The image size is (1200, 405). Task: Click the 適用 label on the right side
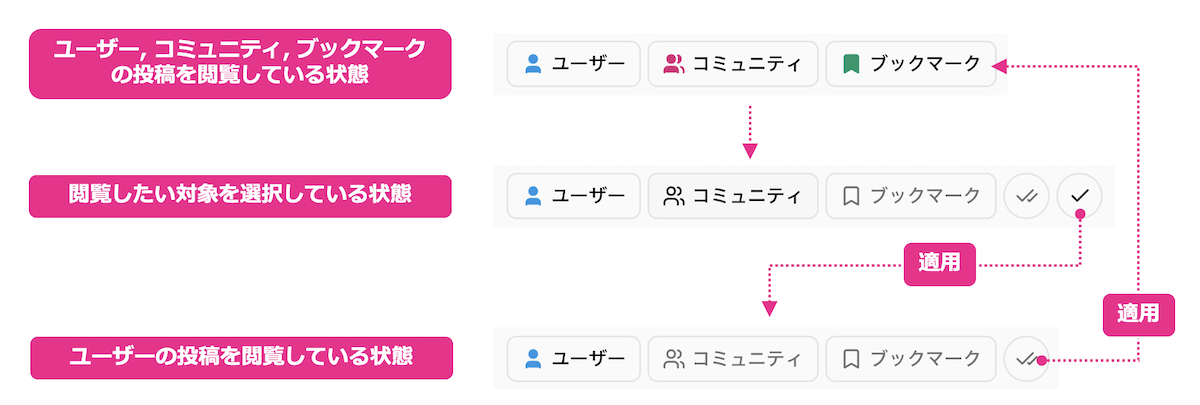pyautogui.click(x=1139, y=313)
